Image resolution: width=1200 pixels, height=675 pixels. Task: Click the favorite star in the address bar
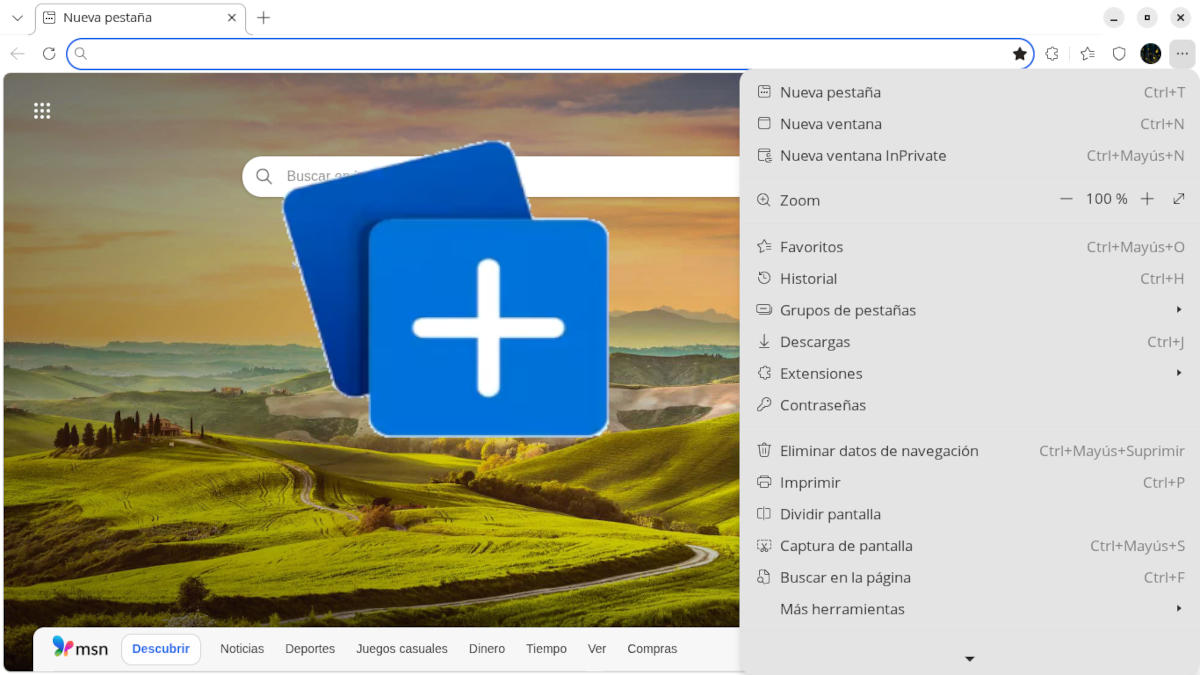point(1020,54)
